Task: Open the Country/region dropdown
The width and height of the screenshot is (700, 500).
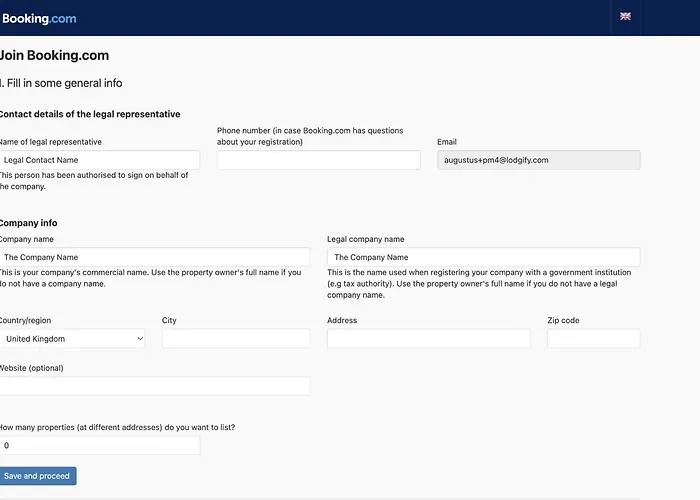Action: [x=72, y=339]
